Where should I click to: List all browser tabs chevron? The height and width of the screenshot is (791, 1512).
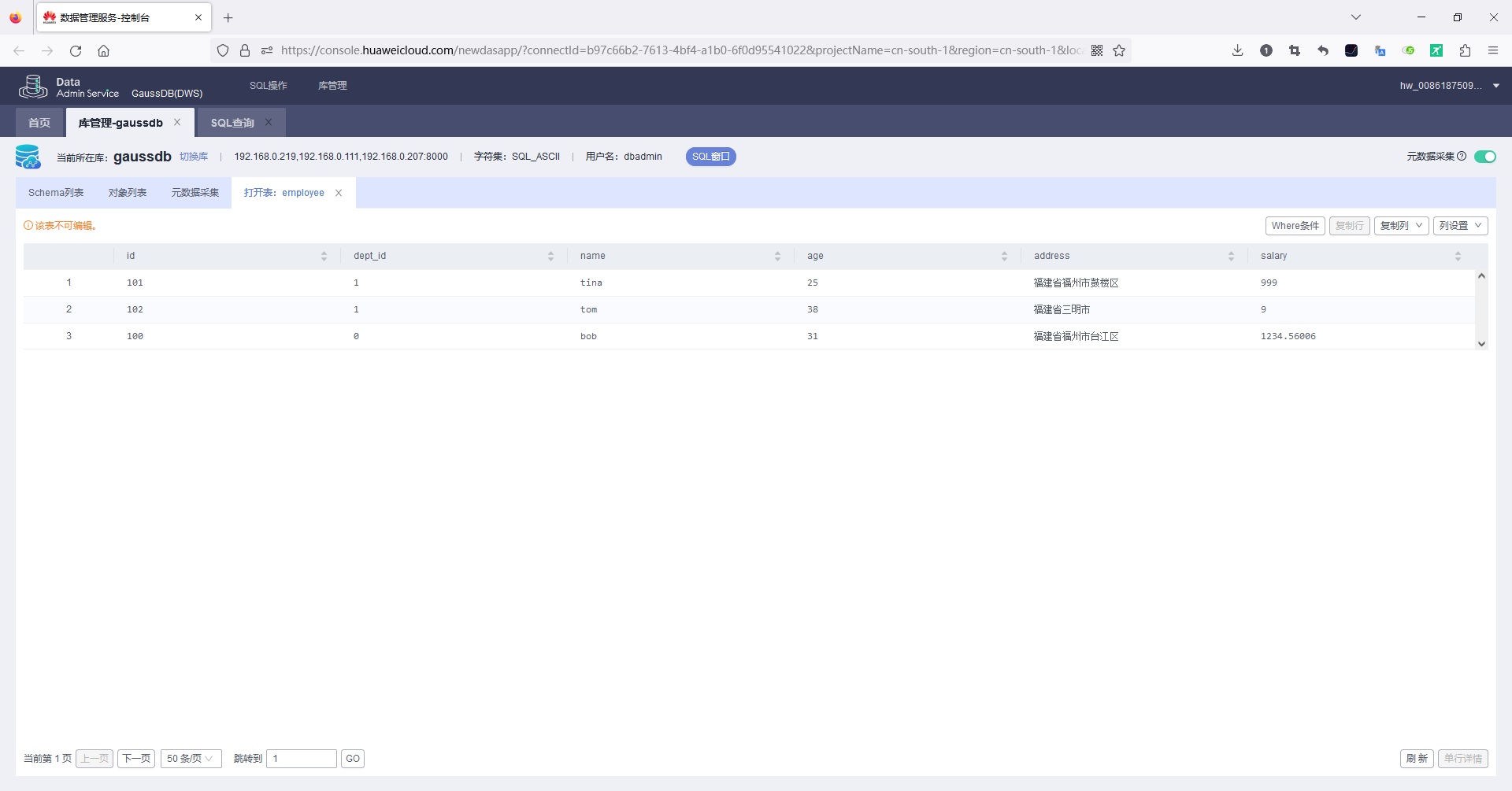1356,17
